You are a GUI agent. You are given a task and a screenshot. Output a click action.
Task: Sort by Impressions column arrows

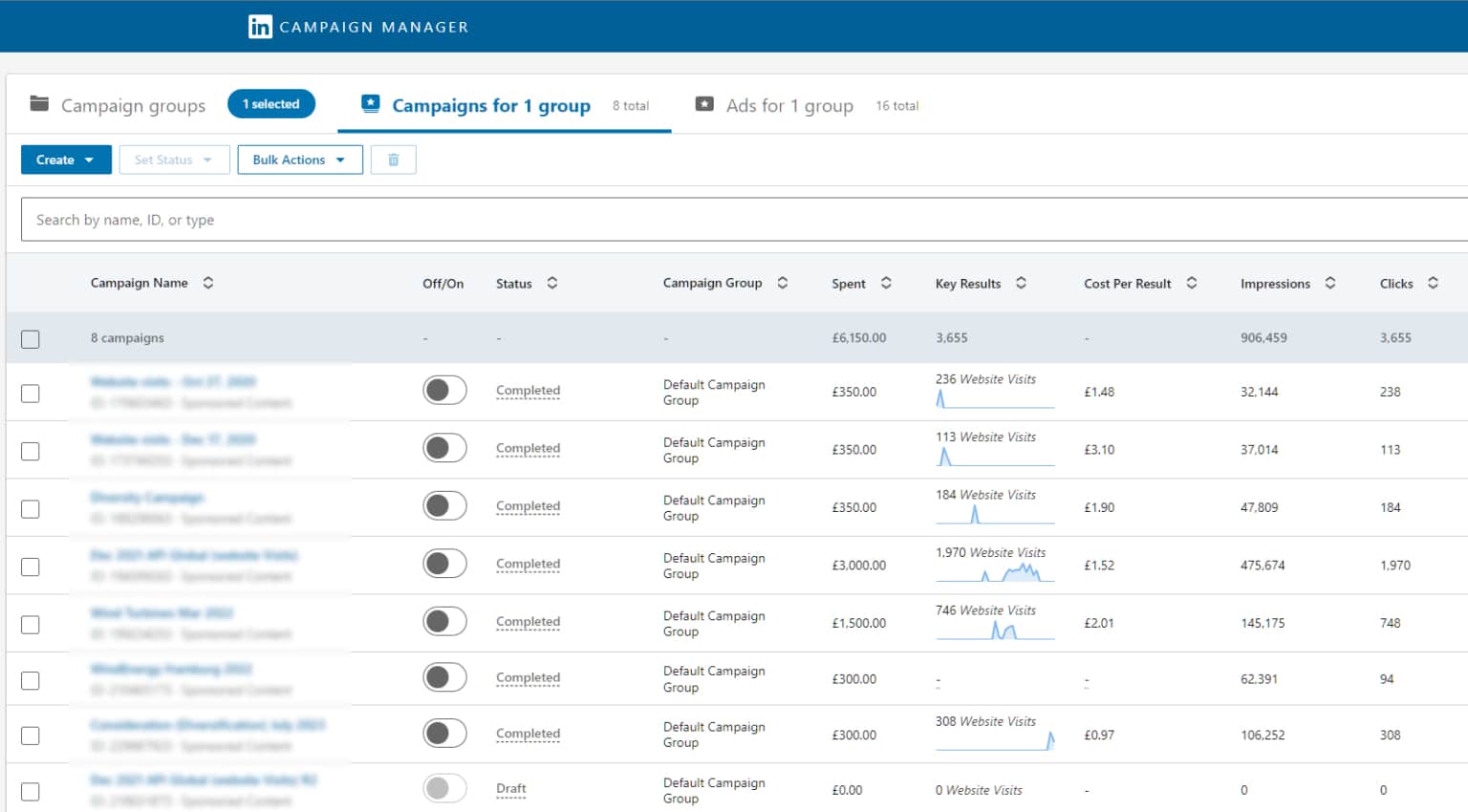[1330, 283]
